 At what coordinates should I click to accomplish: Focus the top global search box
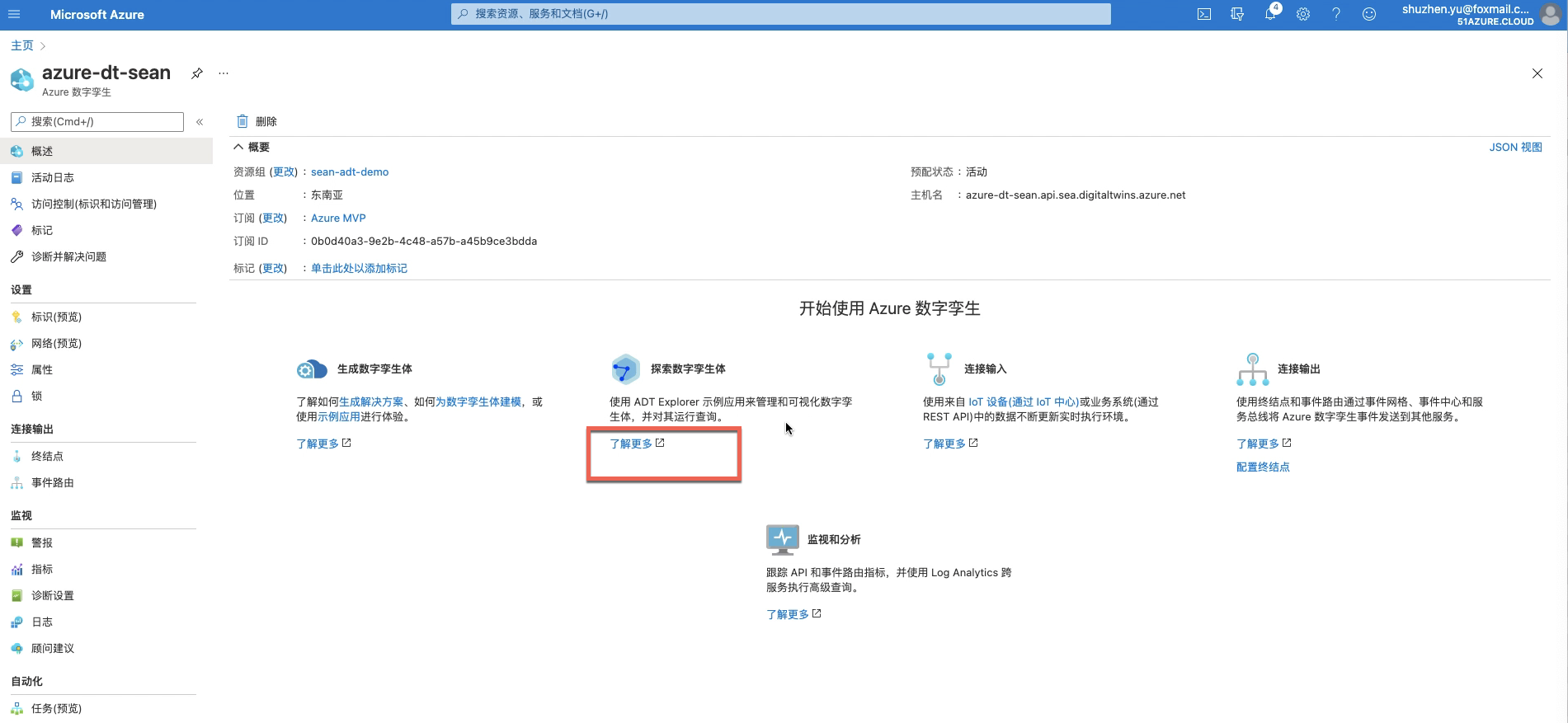780,14
